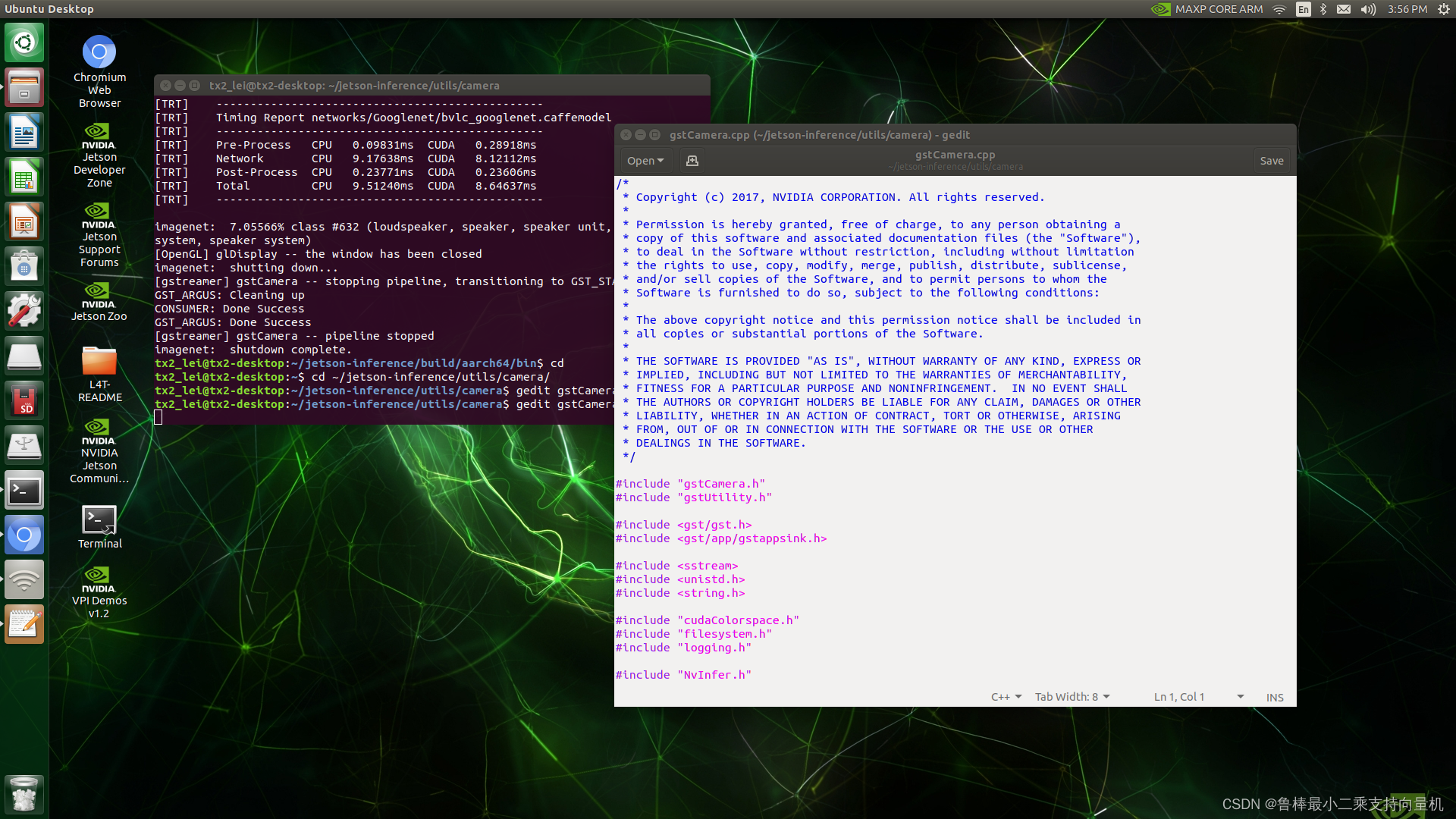Click the new document icon in gedit

[x=692, y=161]
